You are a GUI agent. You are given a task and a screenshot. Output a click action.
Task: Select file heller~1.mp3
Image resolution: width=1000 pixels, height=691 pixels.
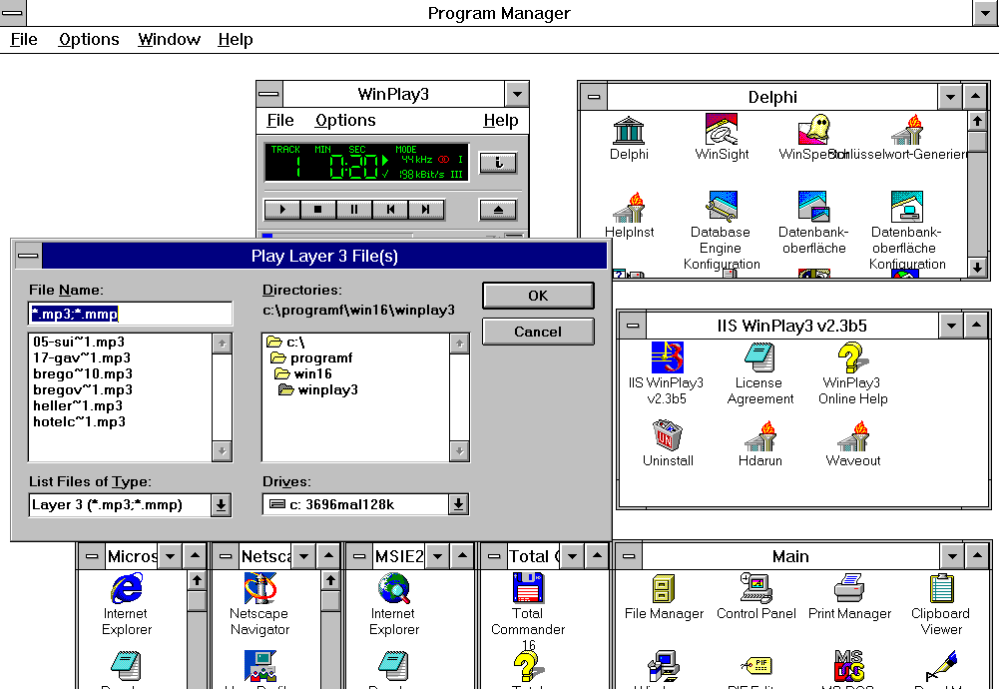click(77, 406)
